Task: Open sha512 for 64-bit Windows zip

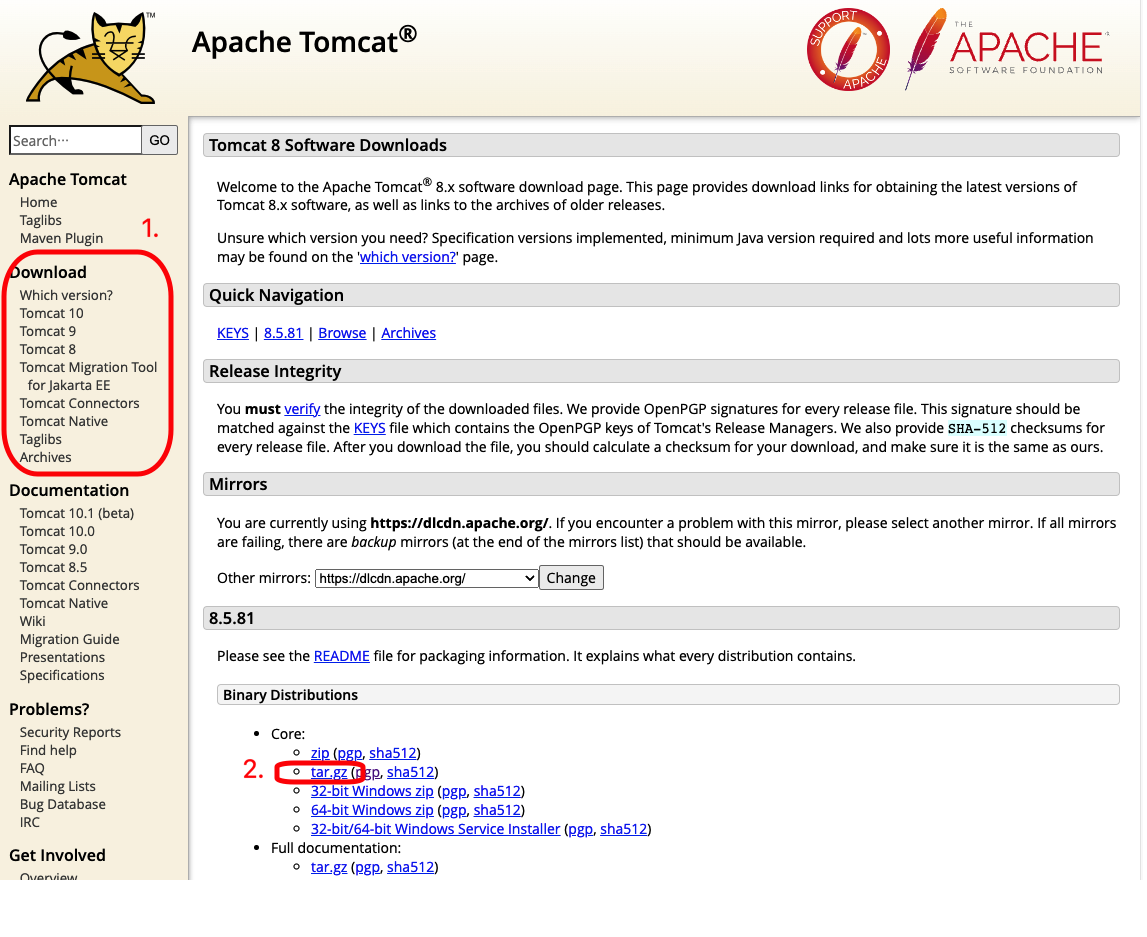Action: [497, 810]
